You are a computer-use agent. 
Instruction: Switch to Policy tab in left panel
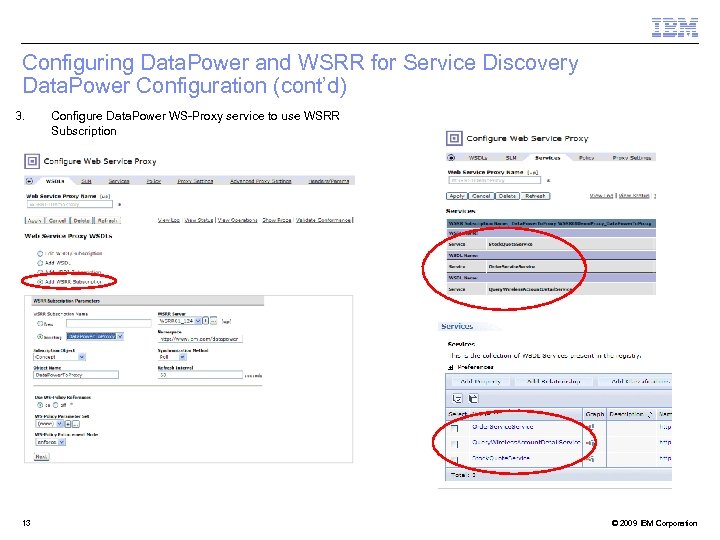point(153,181)
